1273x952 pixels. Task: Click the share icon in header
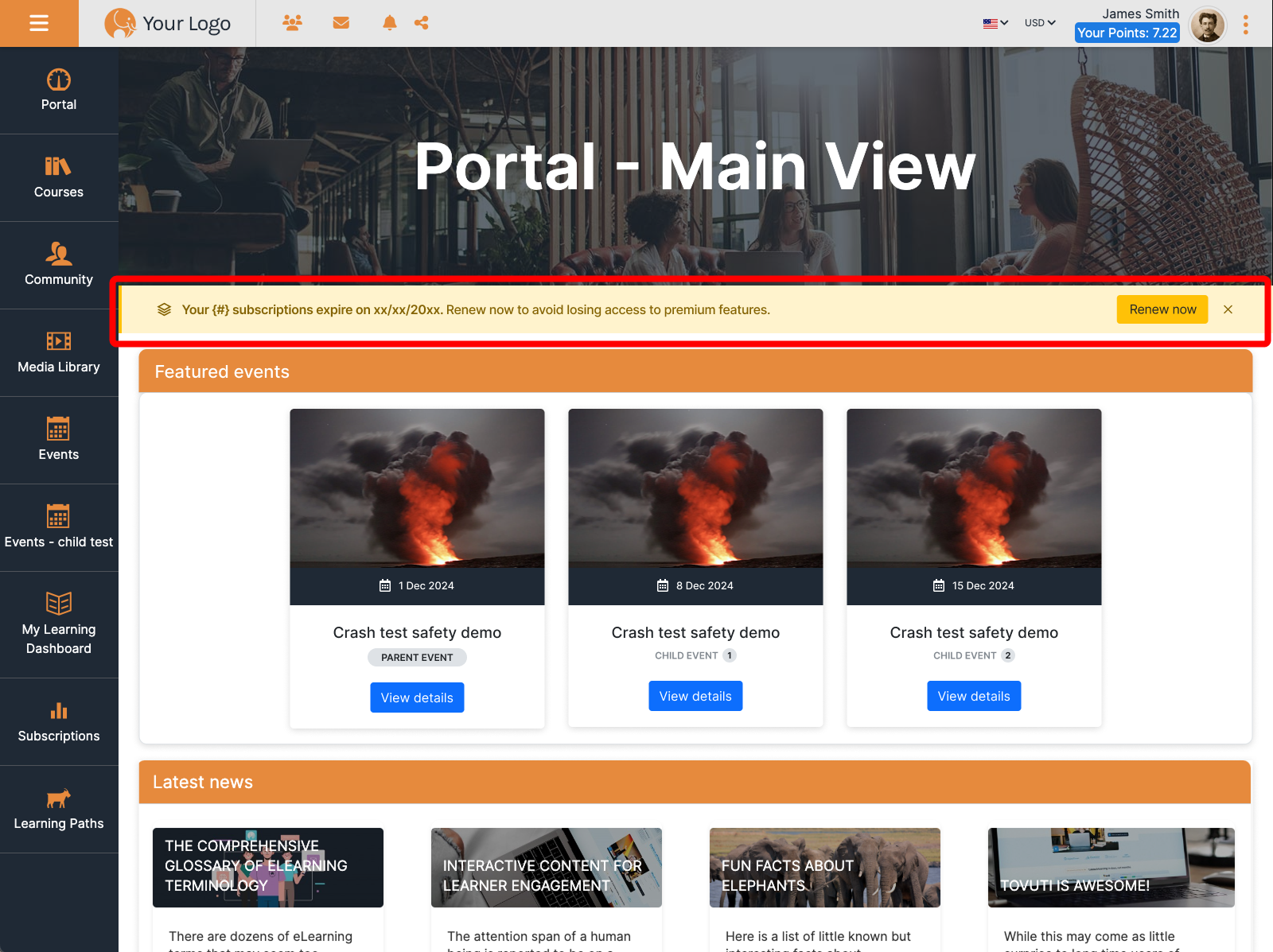tap(422, 23)
